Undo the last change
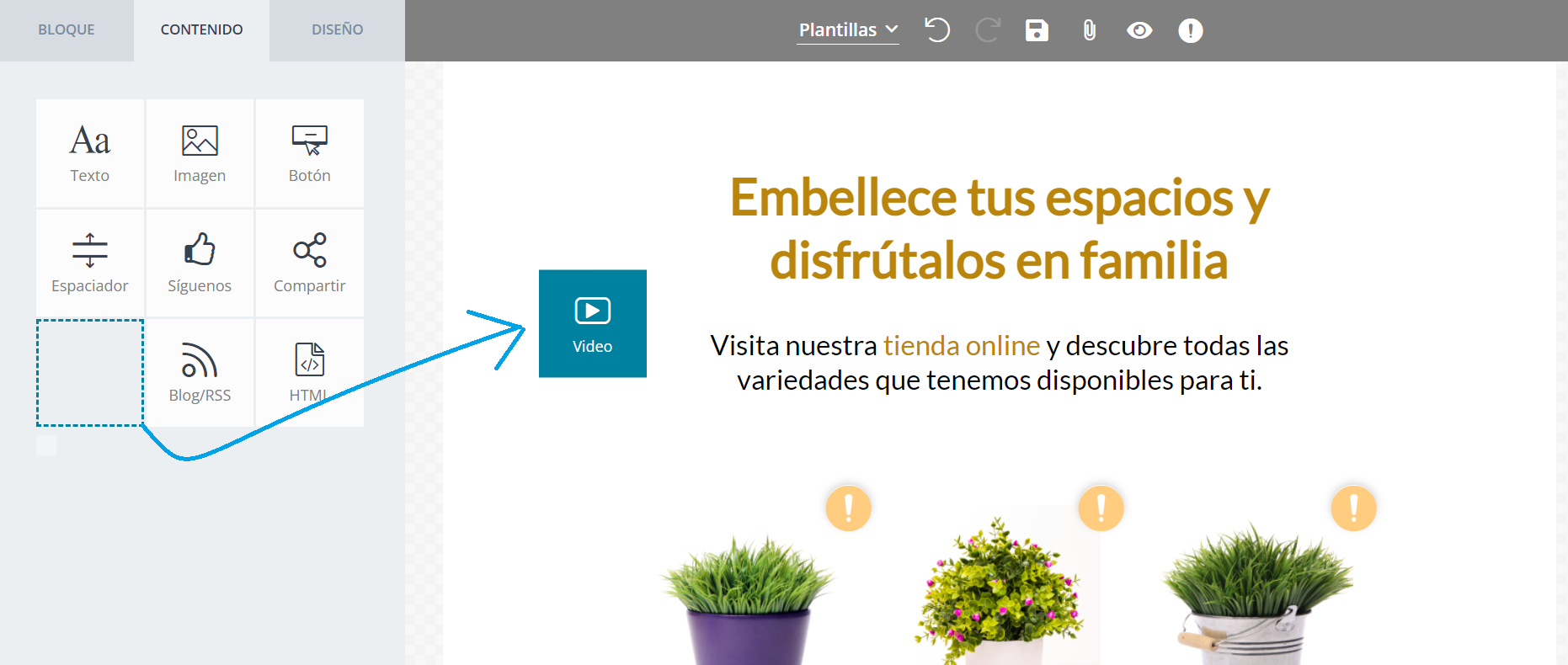 [936, 30]
